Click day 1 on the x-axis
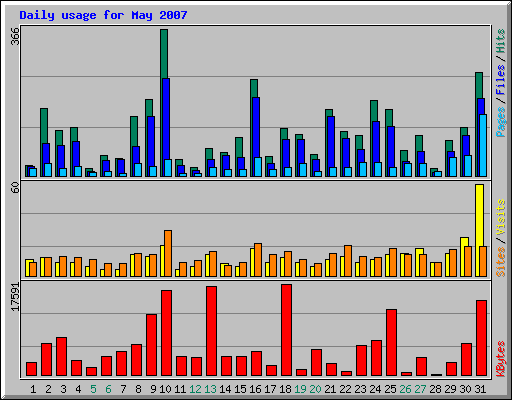Viewport: 512px width, 400px height. [33, 389]
